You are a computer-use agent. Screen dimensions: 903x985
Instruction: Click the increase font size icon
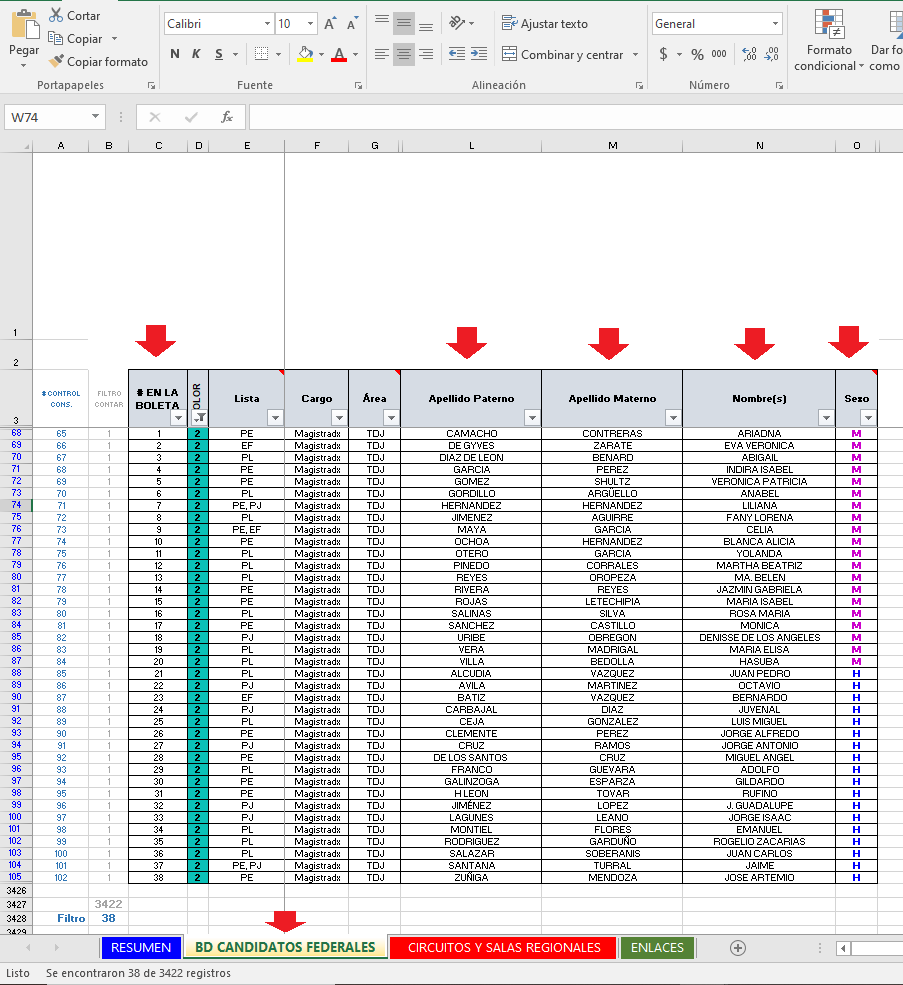click(330, 24)
